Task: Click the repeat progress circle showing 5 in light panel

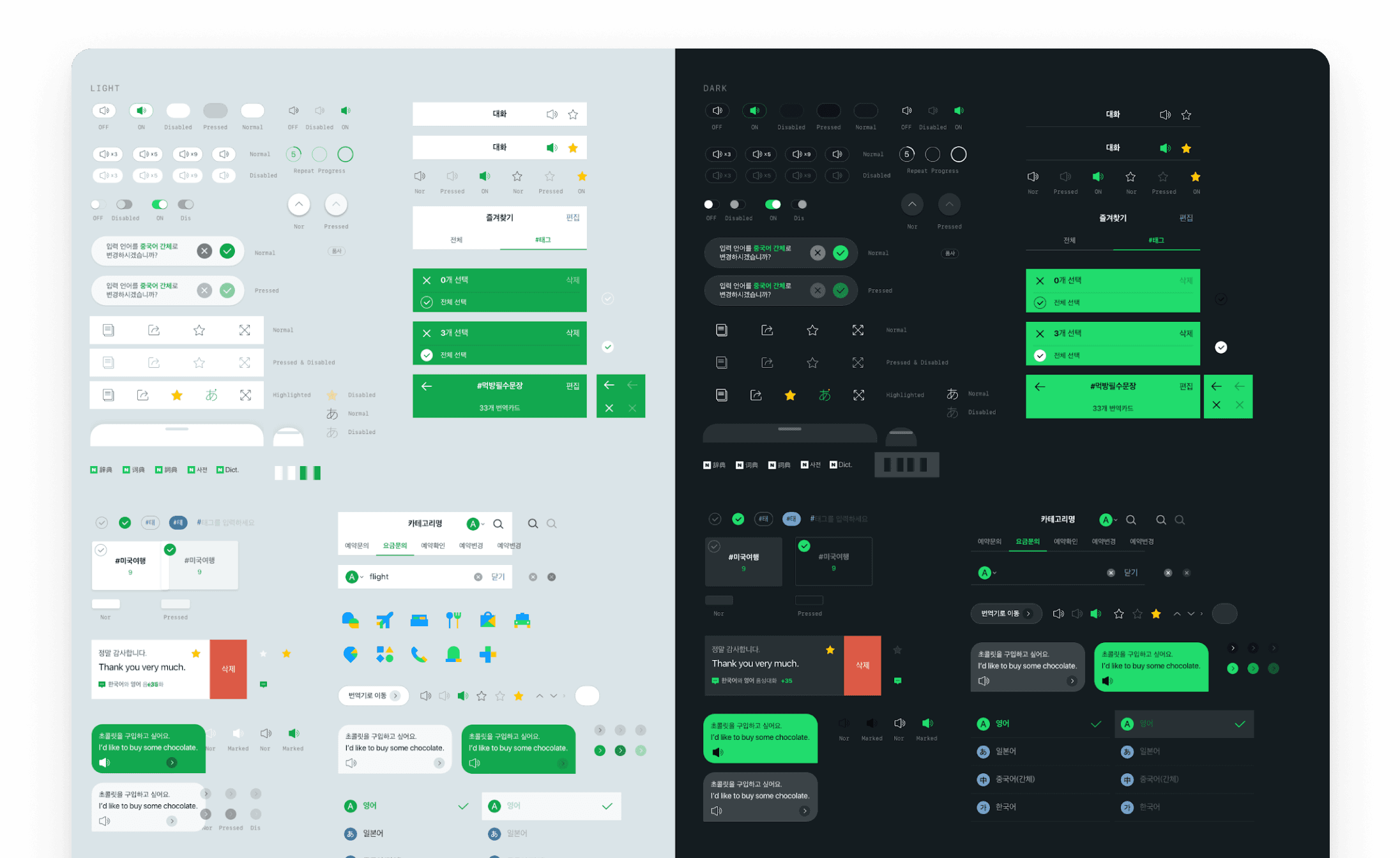Action: click(293, 154)
